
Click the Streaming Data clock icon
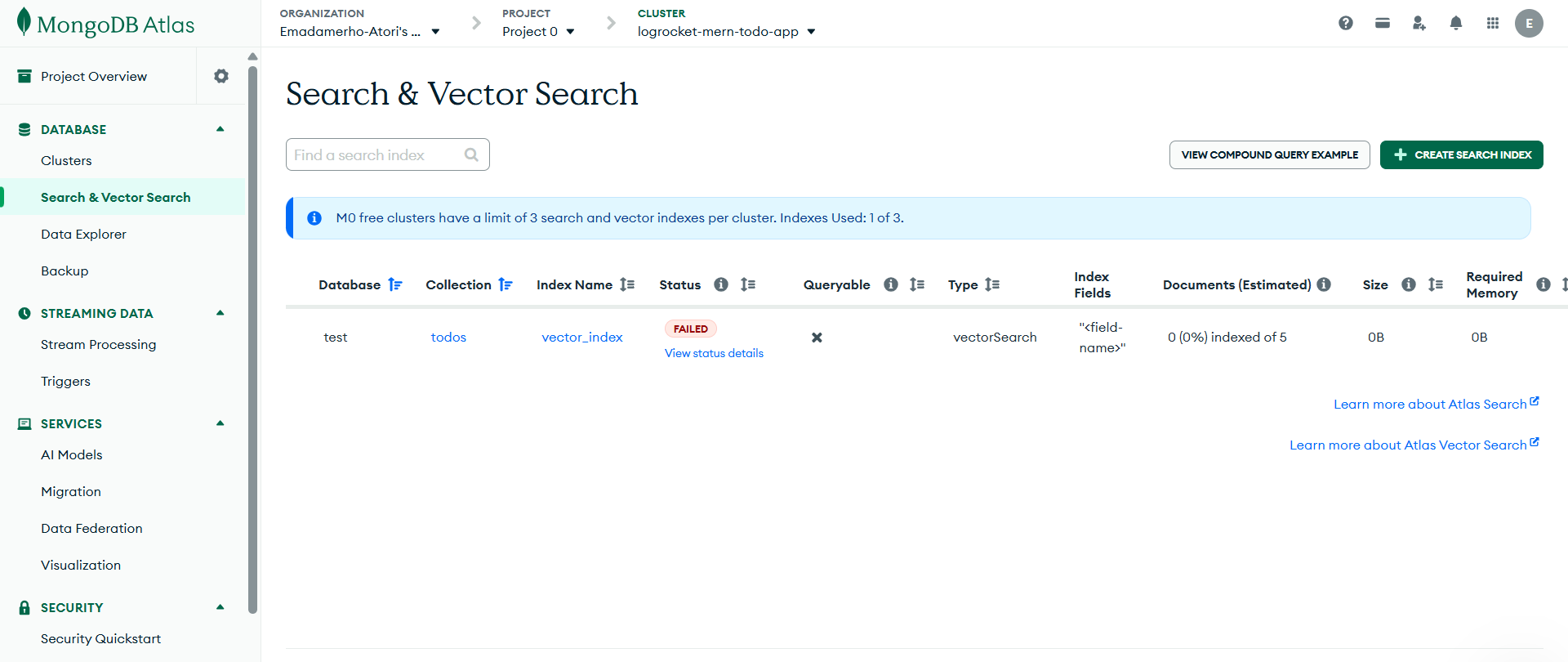point(24,313)
